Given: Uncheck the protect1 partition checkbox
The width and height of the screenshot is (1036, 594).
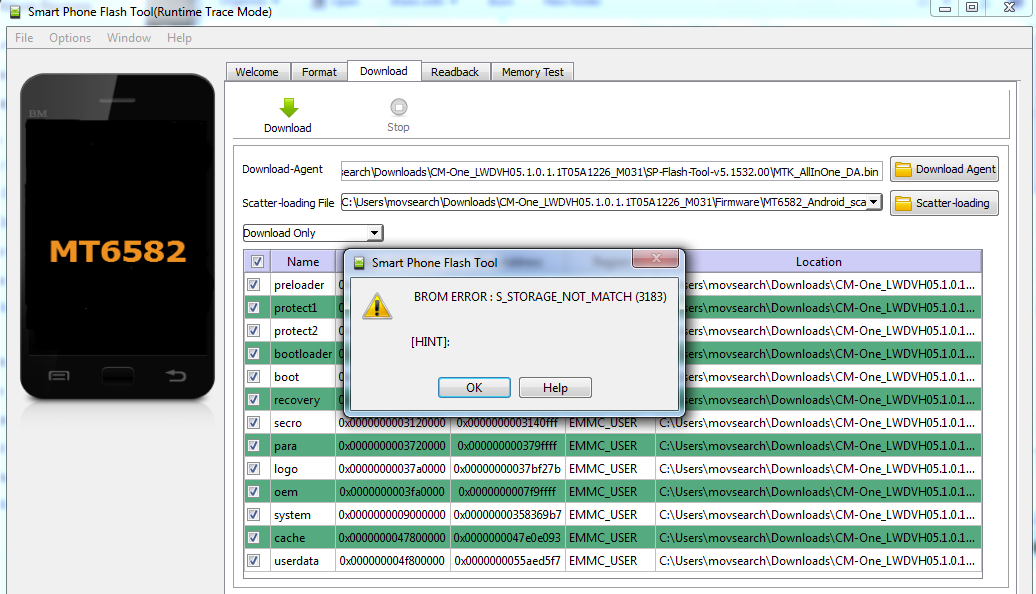Looking at the screenshot, I should point(253,308).
